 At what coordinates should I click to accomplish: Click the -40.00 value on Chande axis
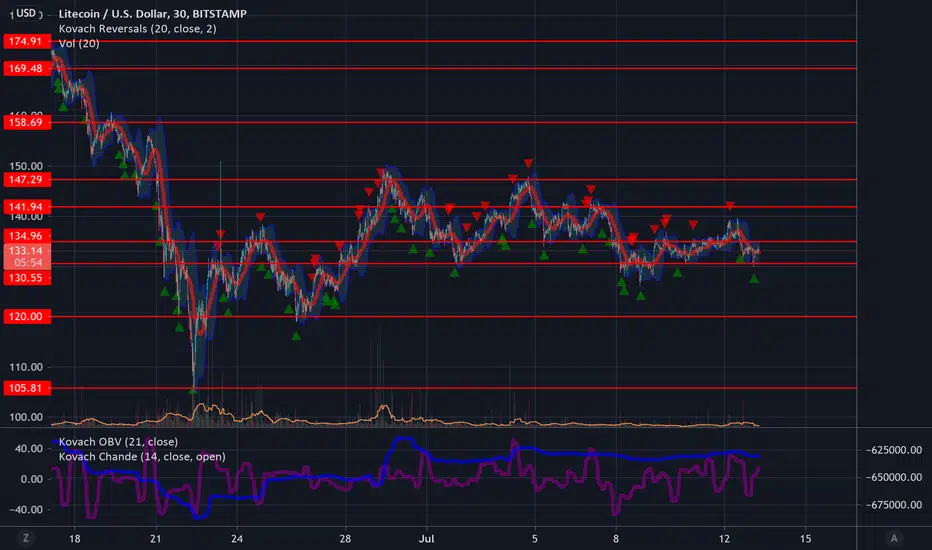point(26,510)
